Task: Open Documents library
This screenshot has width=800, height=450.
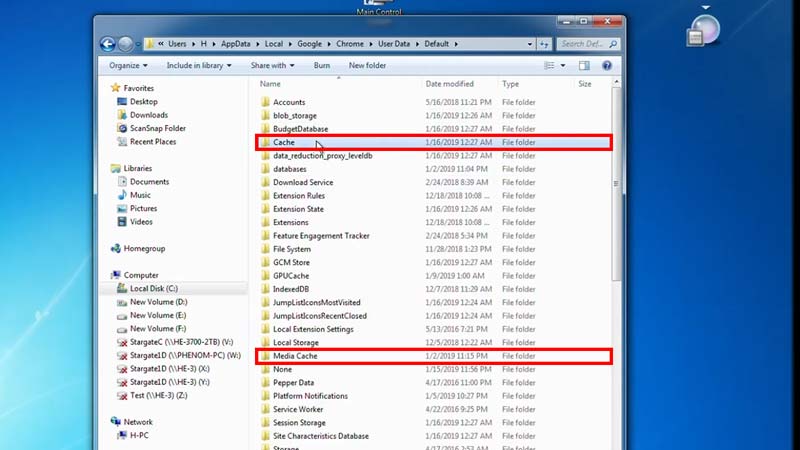Action: pyautogui.click(x=149, y=182)
